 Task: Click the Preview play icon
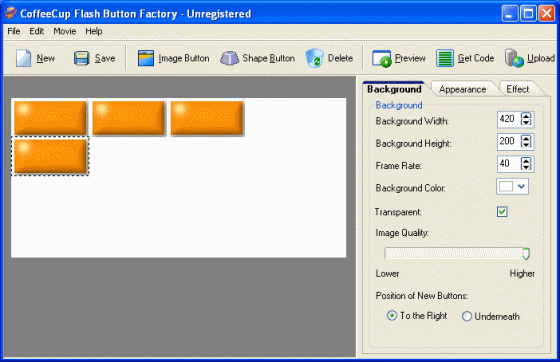[381, 58]
